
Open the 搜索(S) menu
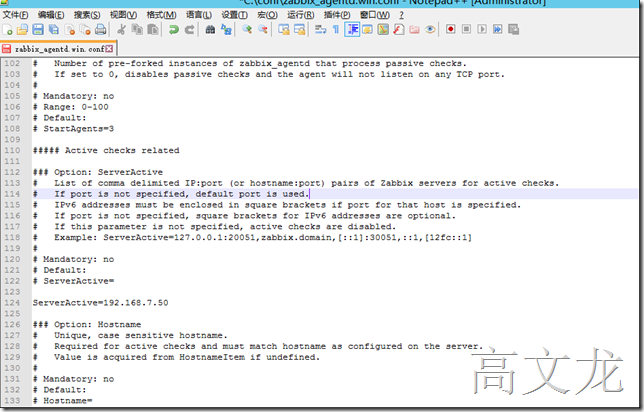tap(87, 15)
